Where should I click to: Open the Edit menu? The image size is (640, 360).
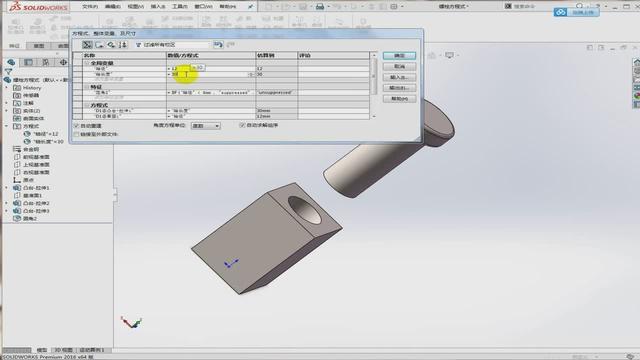(x=113, y=7)
